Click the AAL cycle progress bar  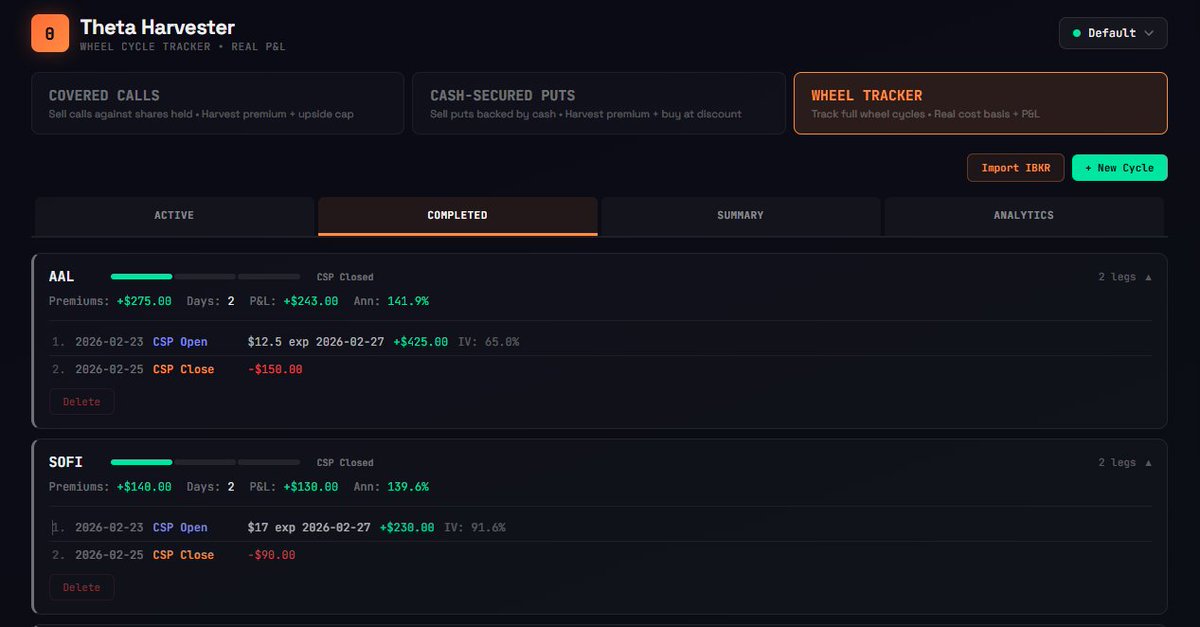[205, 277]
